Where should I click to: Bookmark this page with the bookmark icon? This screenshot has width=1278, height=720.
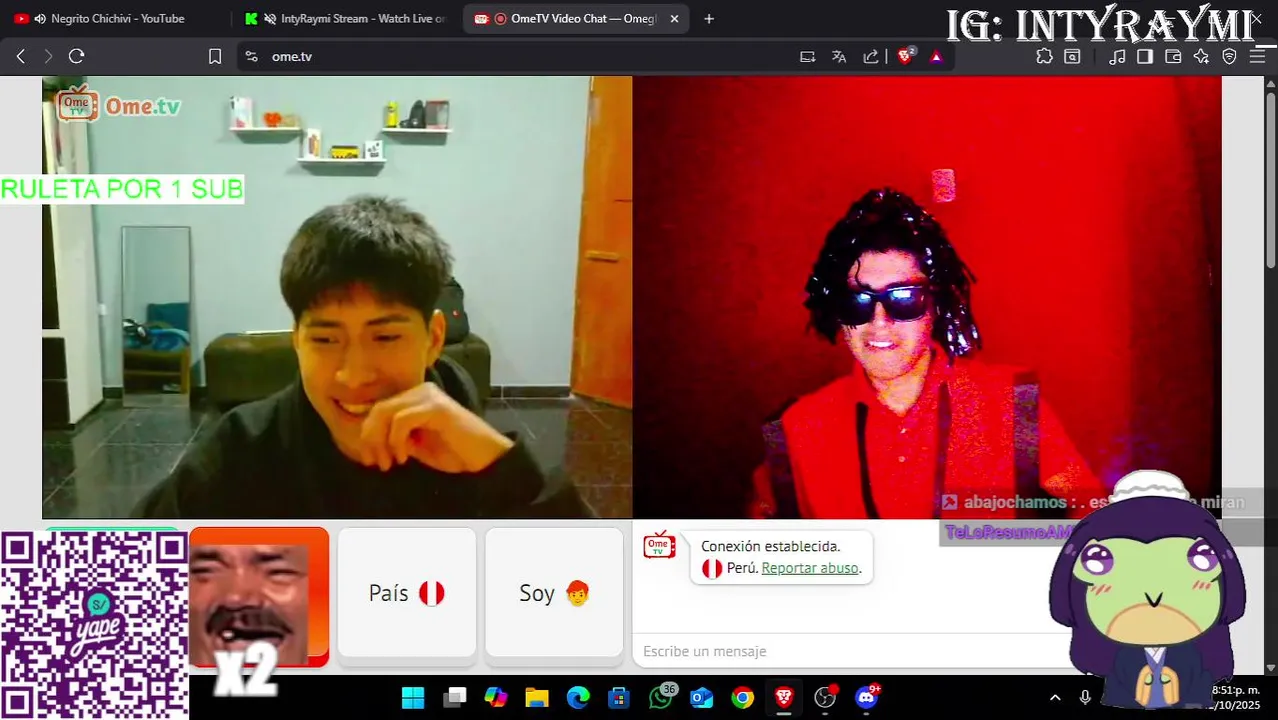pos(215,56)
